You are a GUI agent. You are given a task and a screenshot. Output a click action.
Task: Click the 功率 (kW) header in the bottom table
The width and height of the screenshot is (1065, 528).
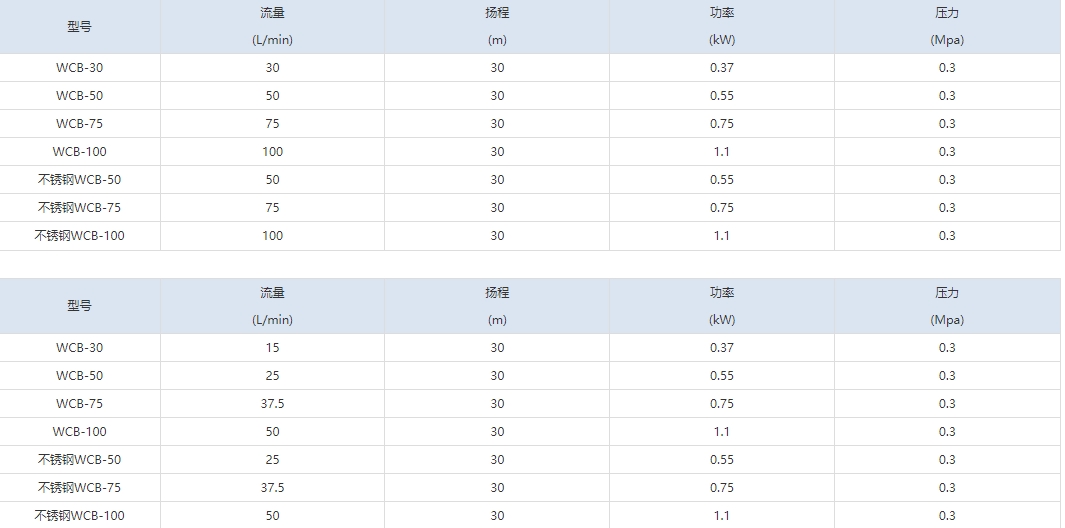pos(722,306)
